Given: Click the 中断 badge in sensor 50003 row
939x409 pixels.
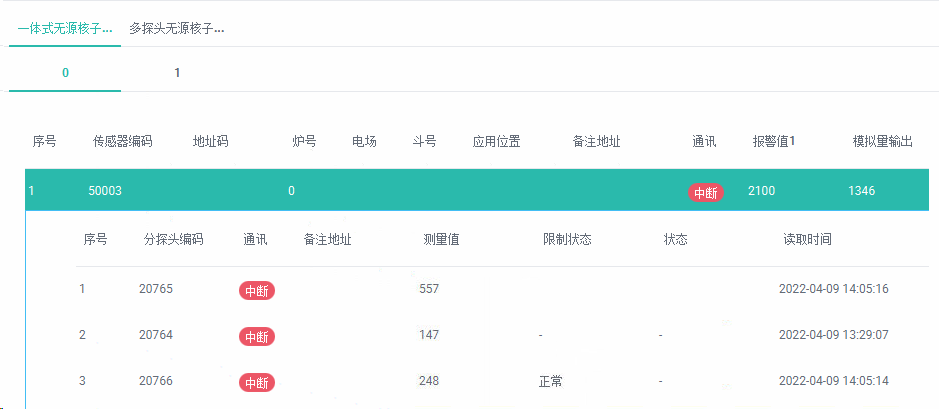Looking at the screenshot, I should (706, 193).
